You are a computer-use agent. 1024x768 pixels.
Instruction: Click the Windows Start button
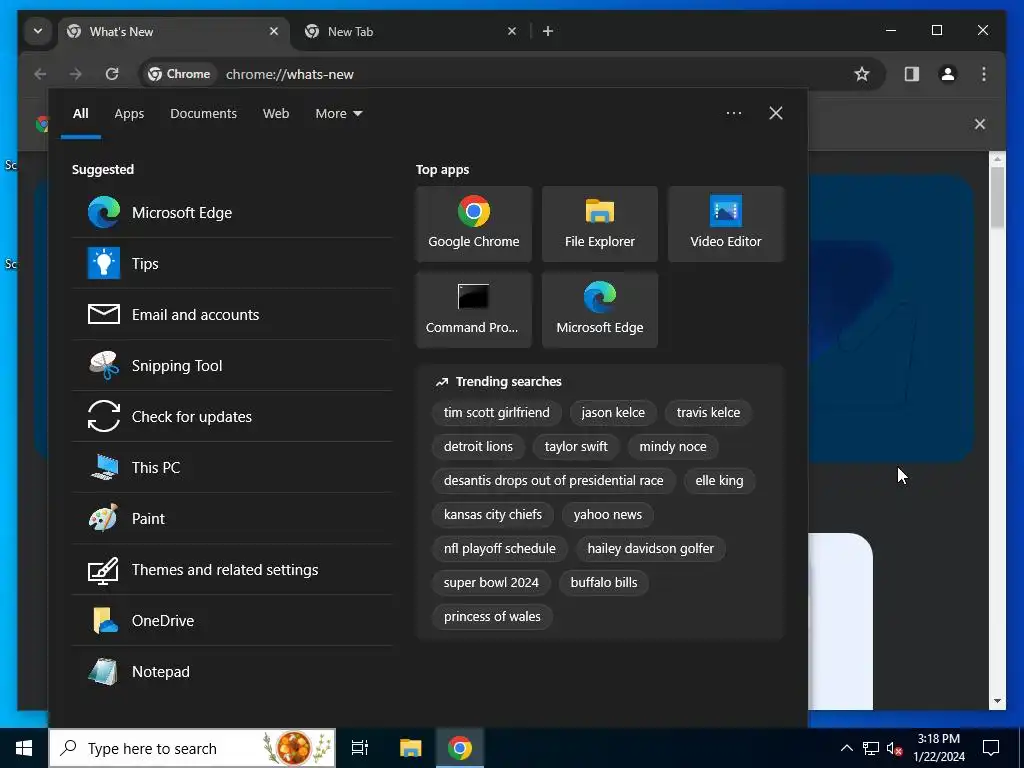pyautogui.click(x=24, y=748)
